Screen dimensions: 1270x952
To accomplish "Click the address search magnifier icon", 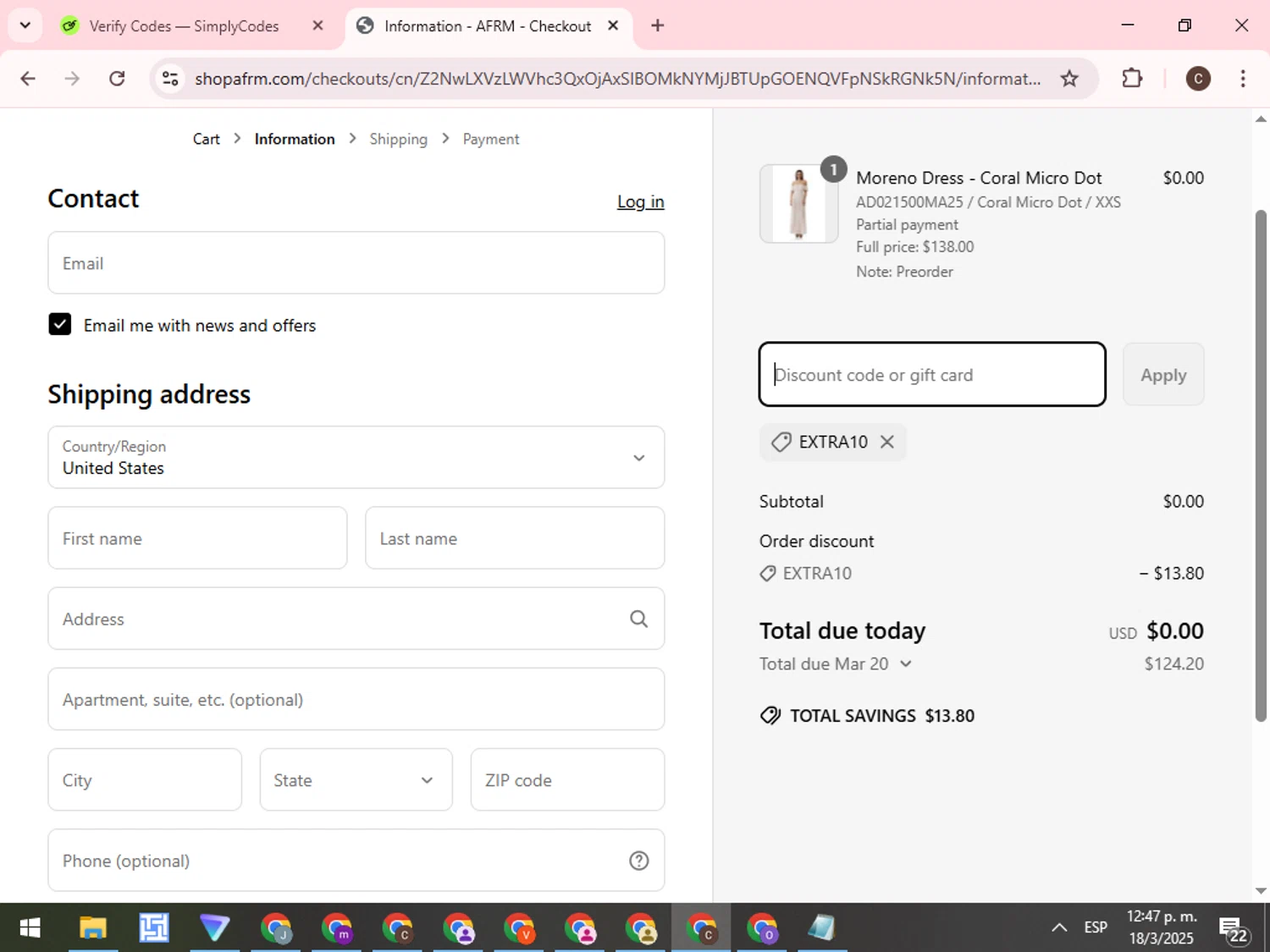I will [639, 619].
